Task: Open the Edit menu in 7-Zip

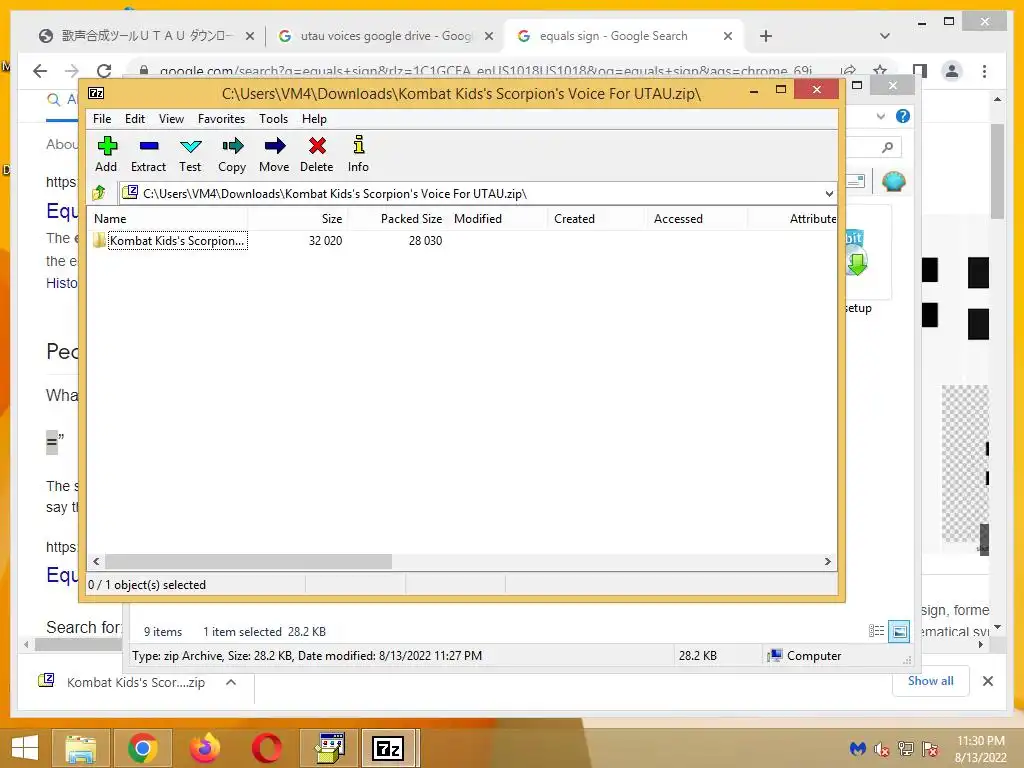Action: [x=135, y=119]
